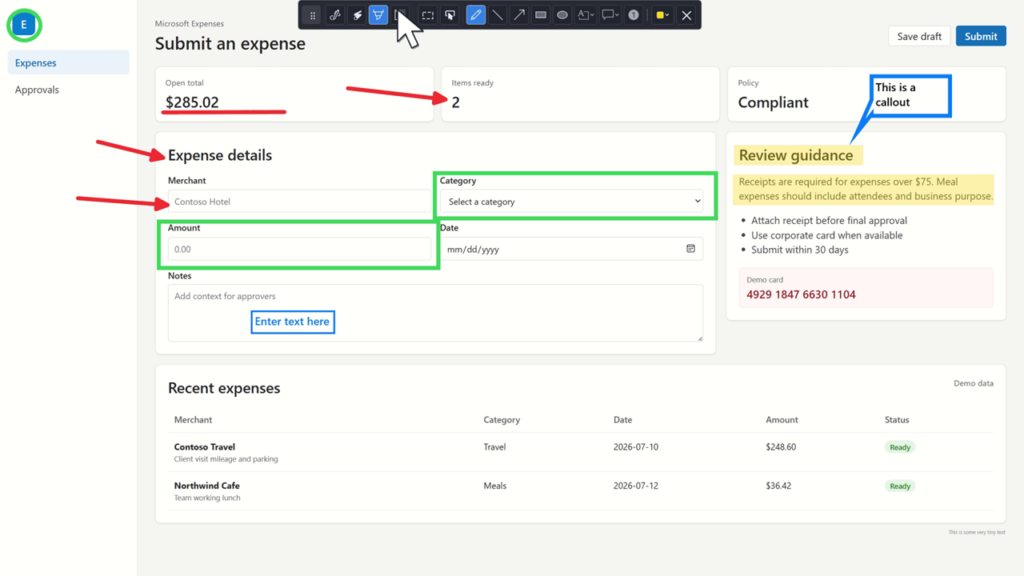The image size is (1024, 576).
Task: Click the Items ready count 2
Action: click(456, 103)
